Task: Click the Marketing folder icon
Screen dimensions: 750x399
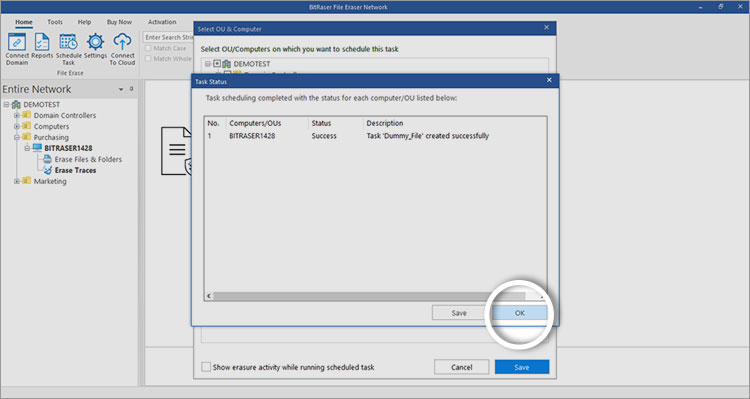Action: click(x=27, y=181)
